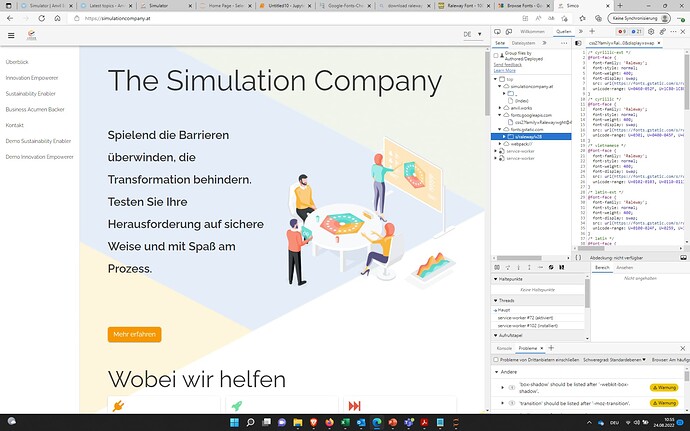Click the pretty-print braces icon
The height and width of the screenshot is (431, 690).
pos(578,258)
